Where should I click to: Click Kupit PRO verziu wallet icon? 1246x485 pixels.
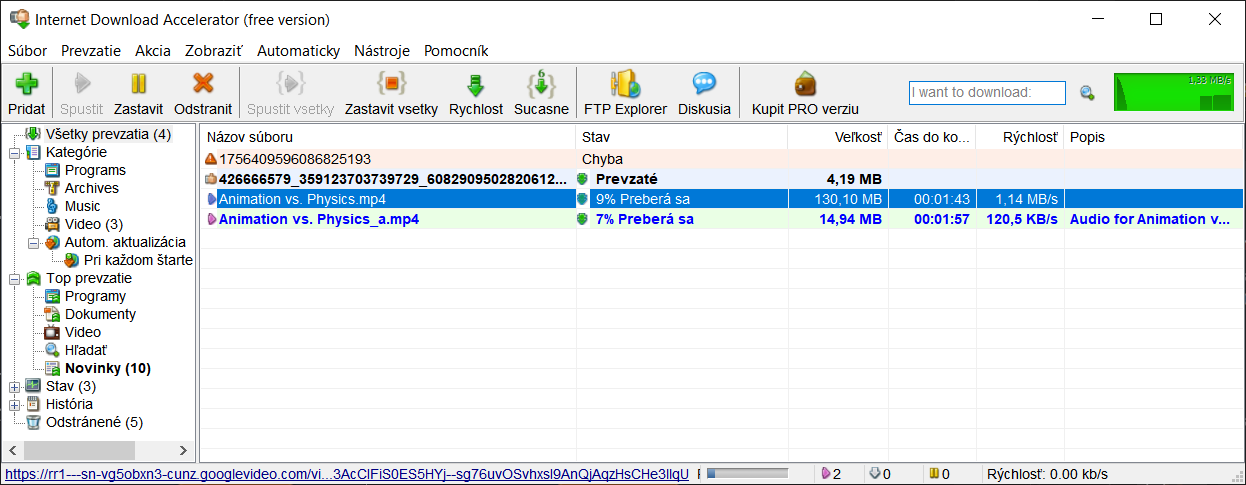coord(805,84)
